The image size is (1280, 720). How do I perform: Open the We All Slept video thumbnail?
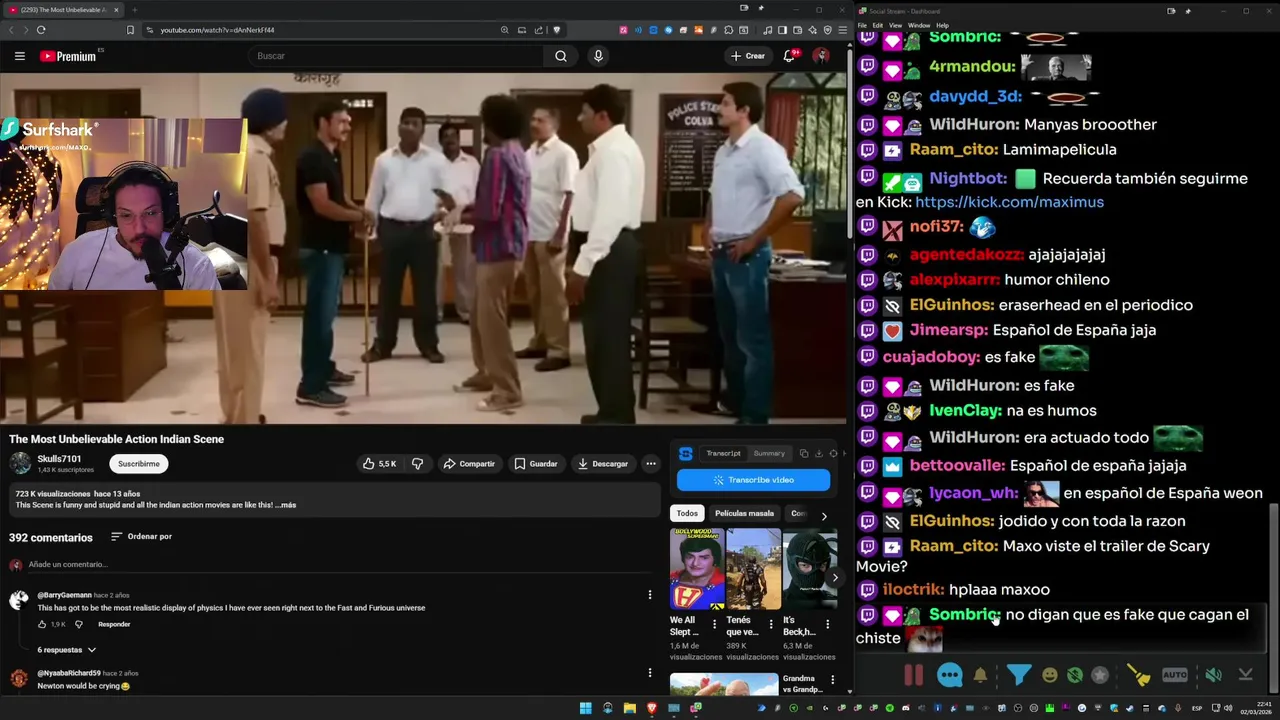(x=697, y=569)
